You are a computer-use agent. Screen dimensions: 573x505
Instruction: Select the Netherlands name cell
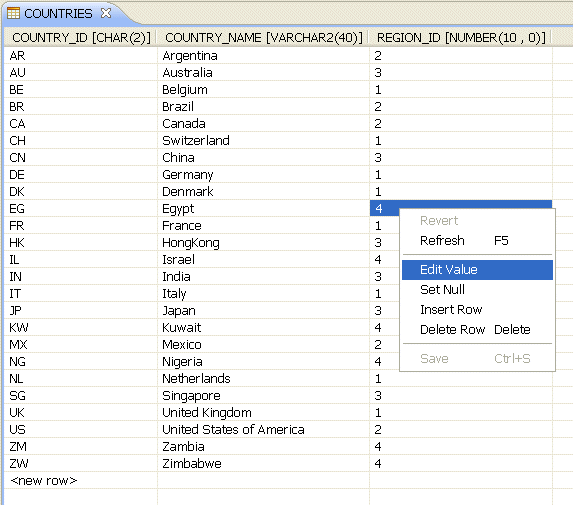[263, 379]
